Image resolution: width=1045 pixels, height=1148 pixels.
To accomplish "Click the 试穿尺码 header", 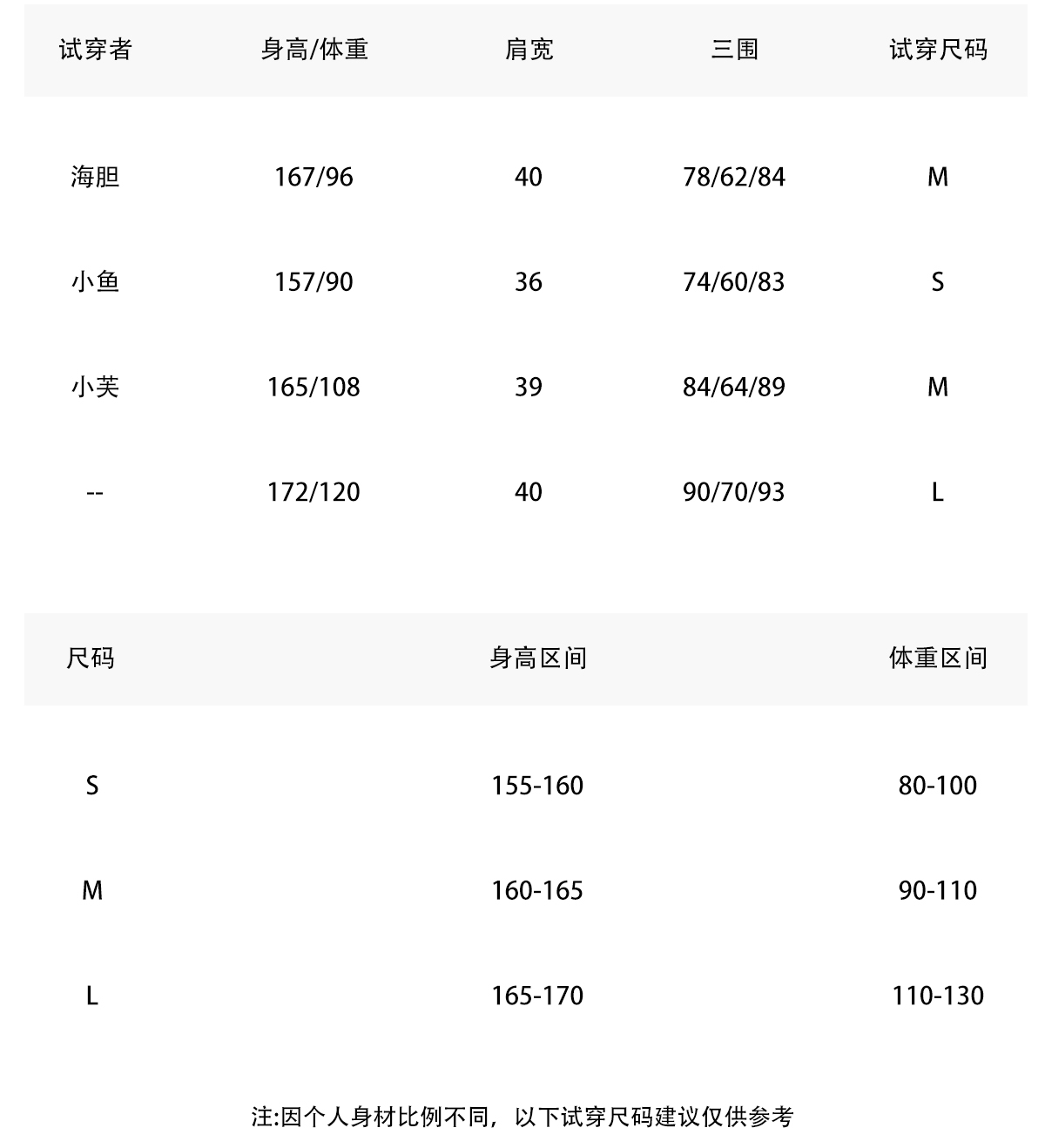I will (x=938, y=50).
